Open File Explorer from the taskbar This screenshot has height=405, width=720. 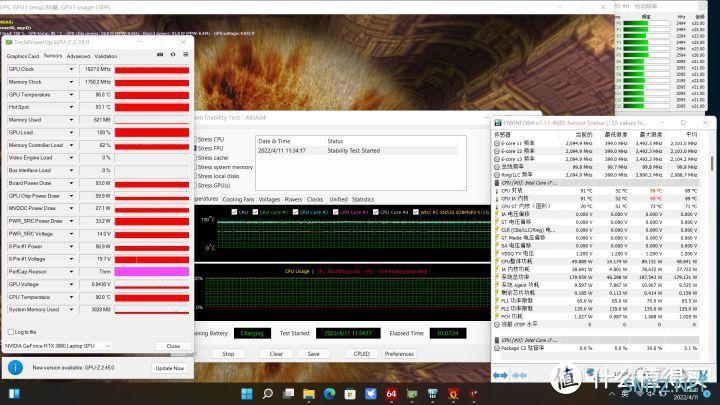pyautogui.click(x=309, y=394)
